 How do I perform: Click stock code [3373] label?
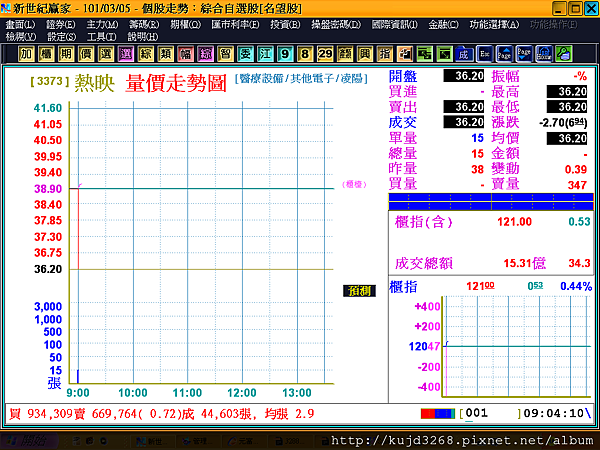coord(50,81)
